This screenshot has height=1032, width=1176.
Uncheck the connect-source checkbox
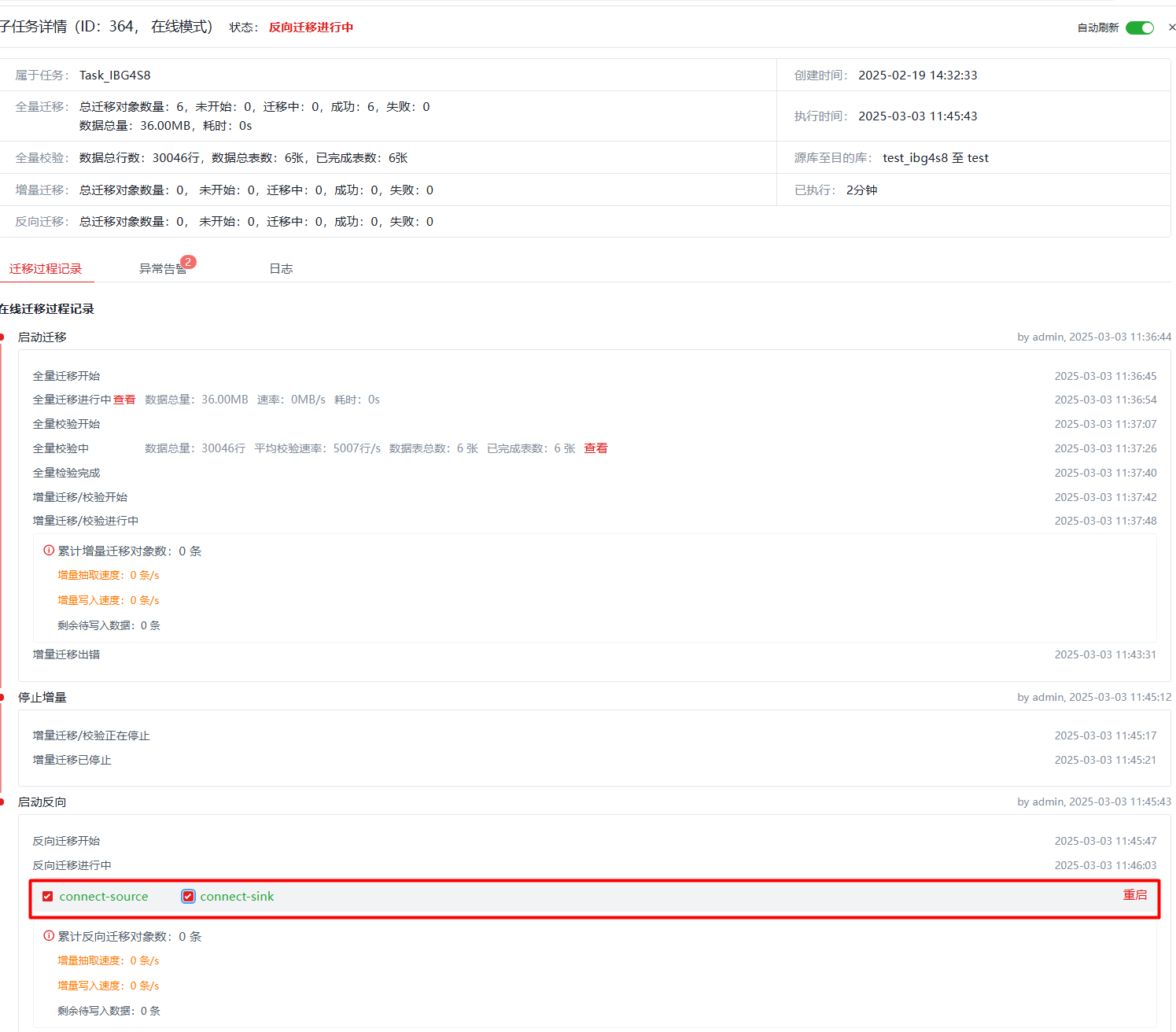pyautogui.click(x=48, y=897)
